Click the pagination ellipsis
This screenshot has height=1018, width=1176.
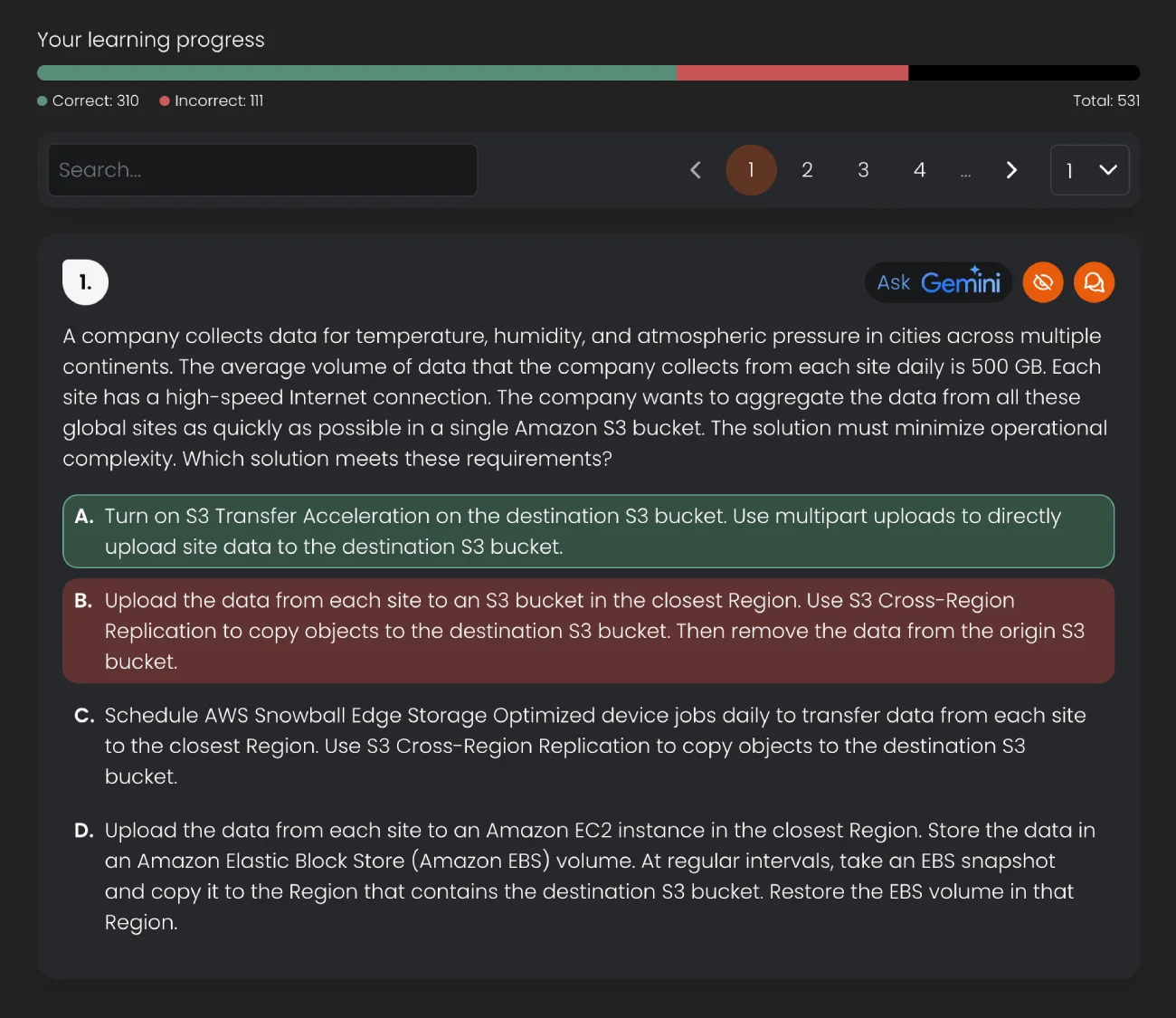pos(965,172)
